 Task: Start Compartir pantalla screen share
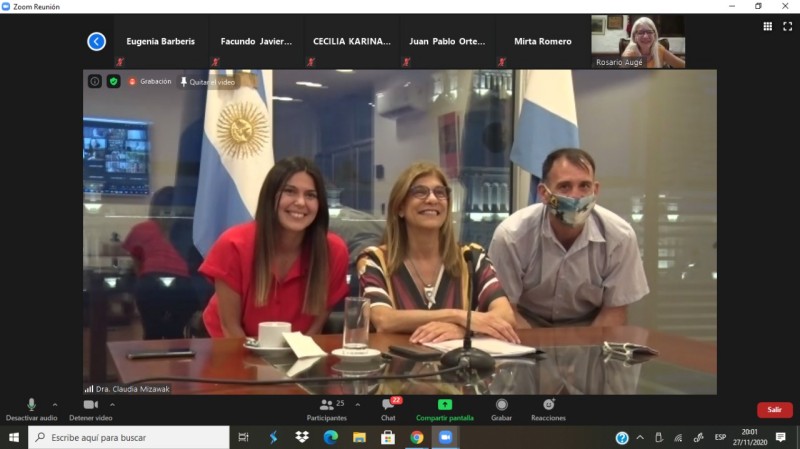(445, 410)
